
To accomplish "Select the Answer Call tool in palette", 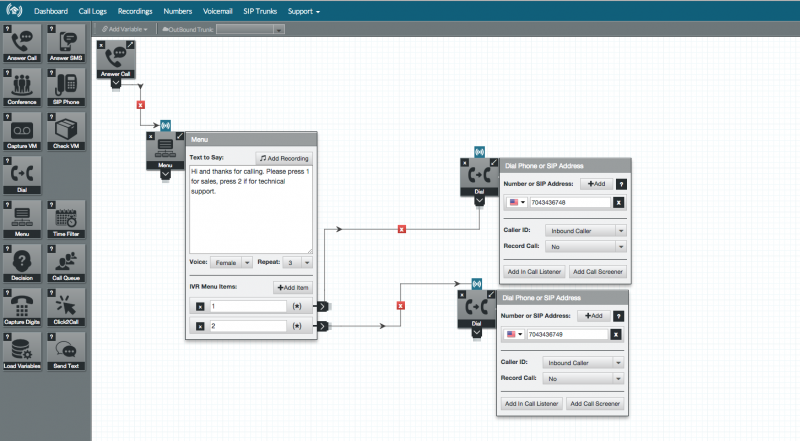I will [22, 44].
